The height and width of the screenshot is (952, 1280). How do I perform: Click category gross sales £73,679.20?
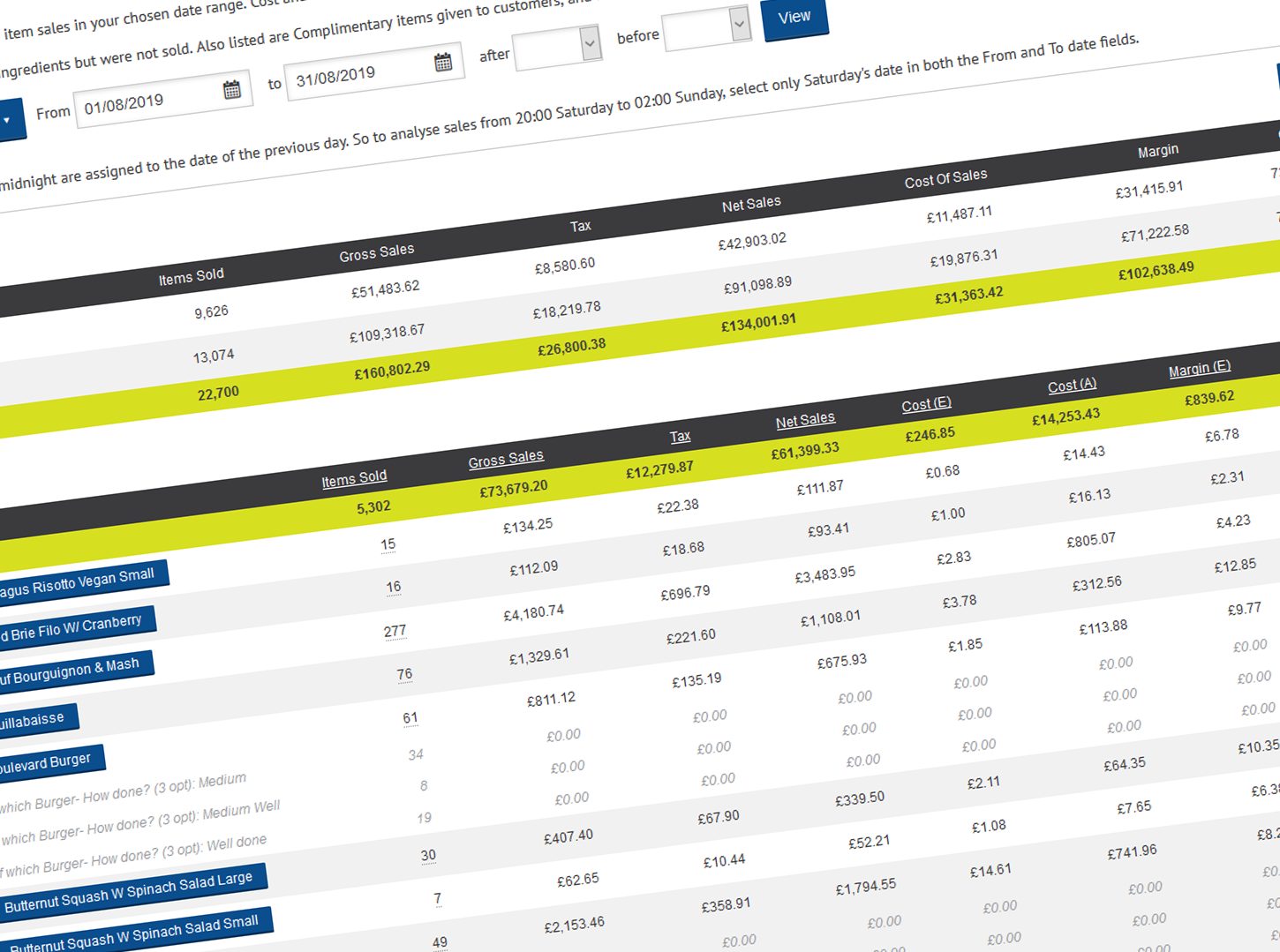coord(514,487)
